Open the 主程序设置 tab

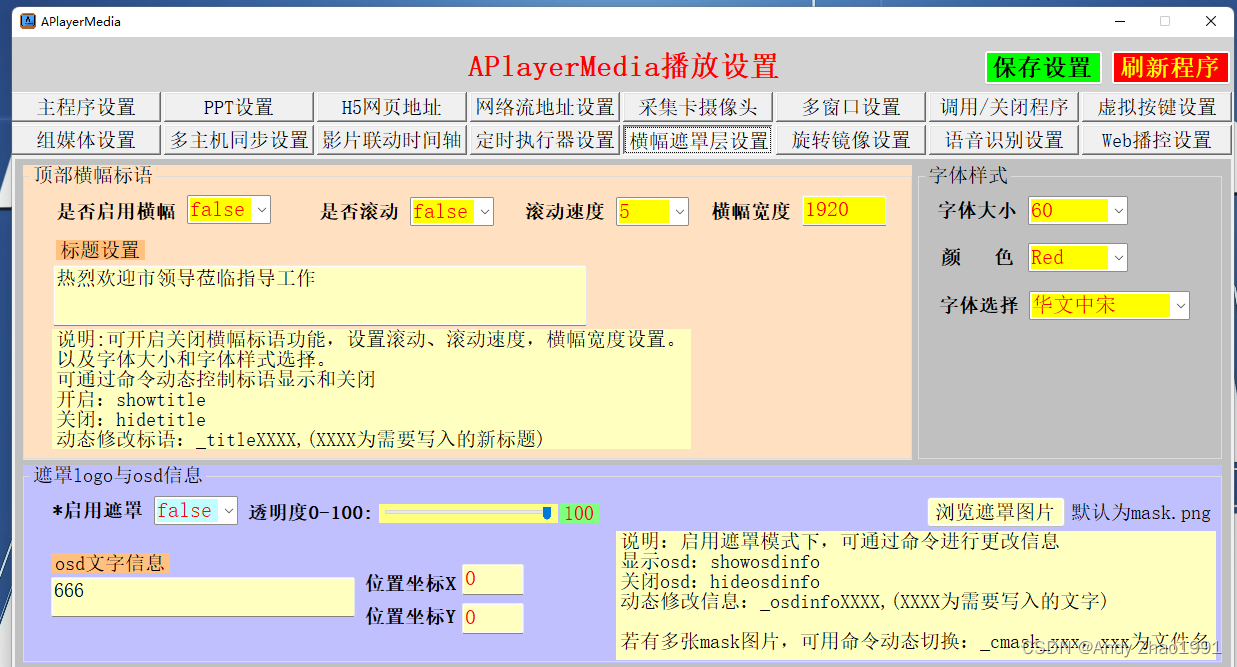click(86, 107)
